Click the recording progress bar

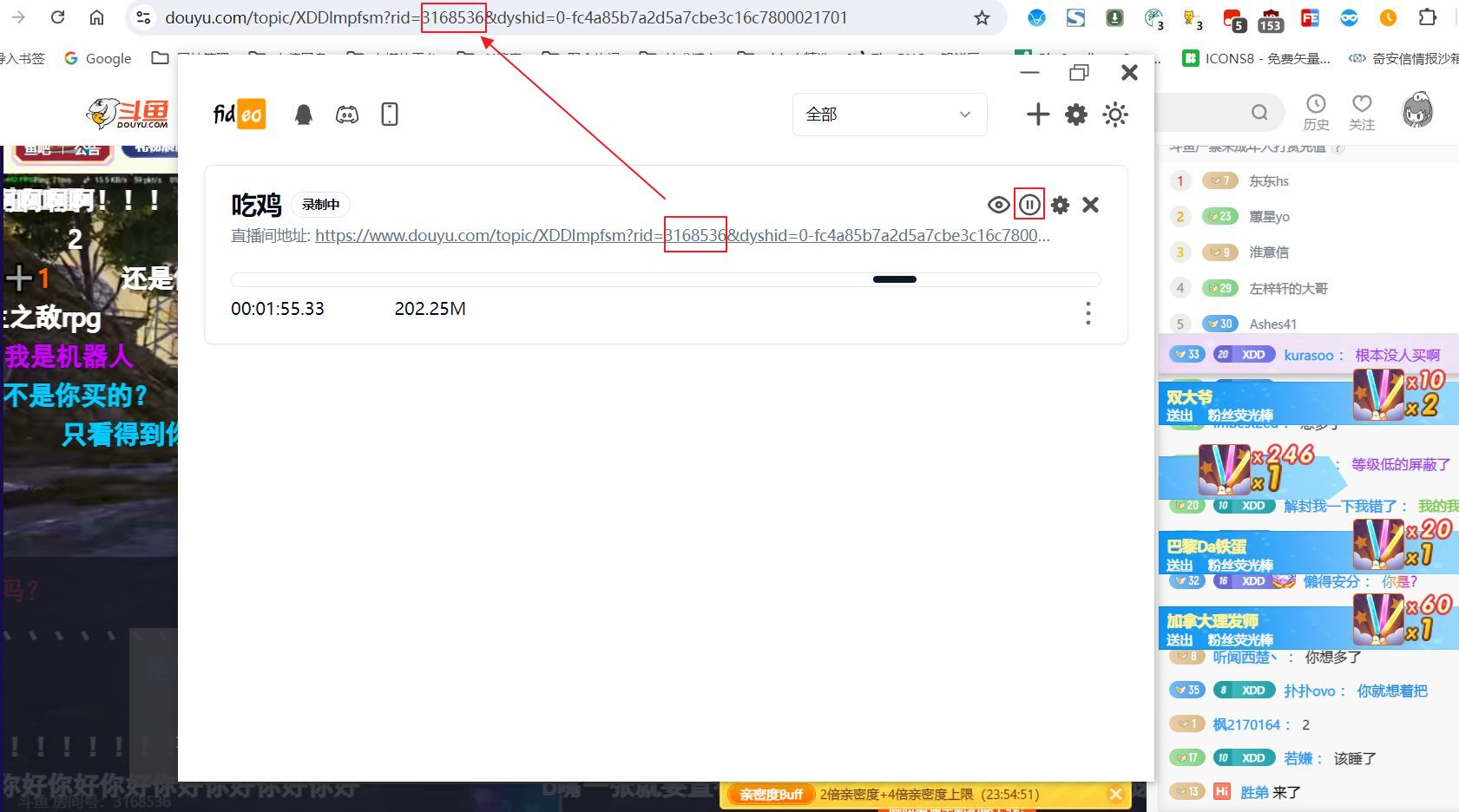[x=665, y=279]
